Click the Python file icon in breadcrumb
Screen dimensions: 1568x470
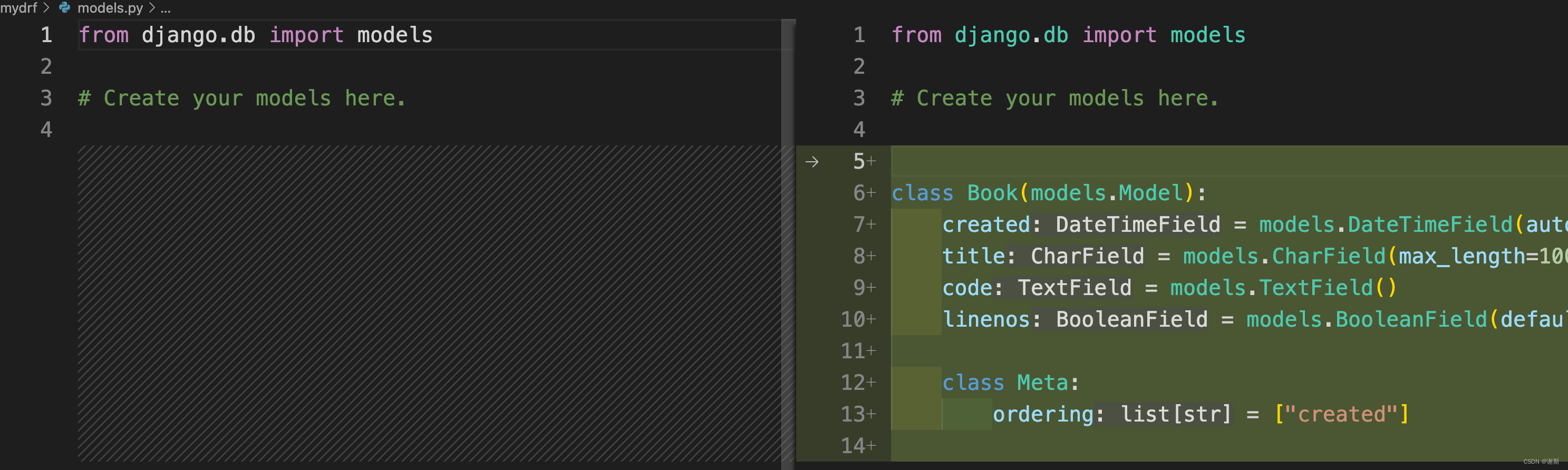click(x=64, y=7)
